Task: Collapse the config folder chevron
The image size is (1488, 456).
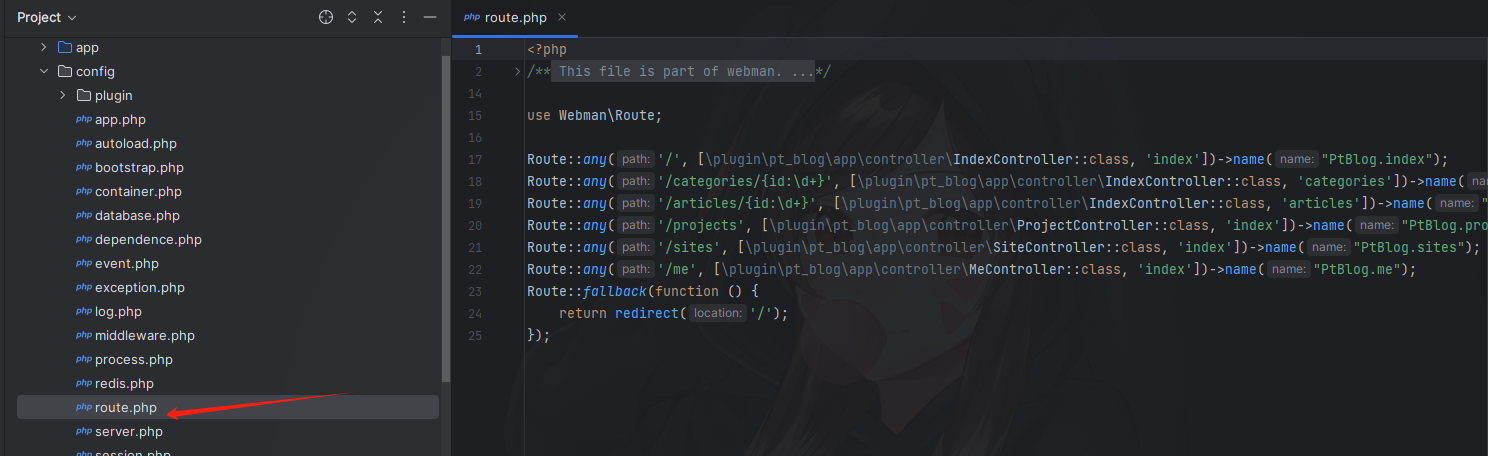Action: (43, 71)
